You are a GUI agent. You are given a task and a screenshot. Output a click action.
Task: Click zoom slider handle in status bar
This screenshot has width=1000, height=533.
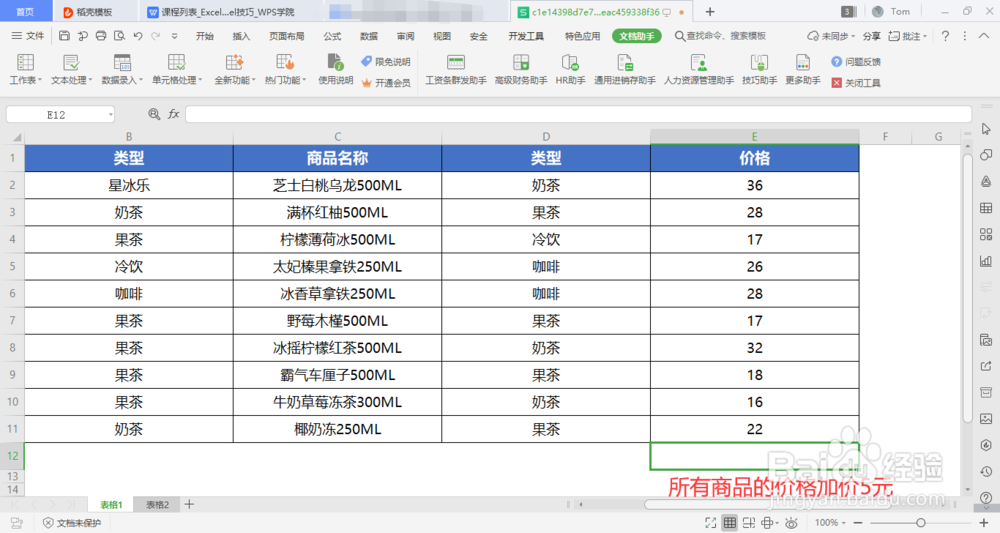coord(921,523)
